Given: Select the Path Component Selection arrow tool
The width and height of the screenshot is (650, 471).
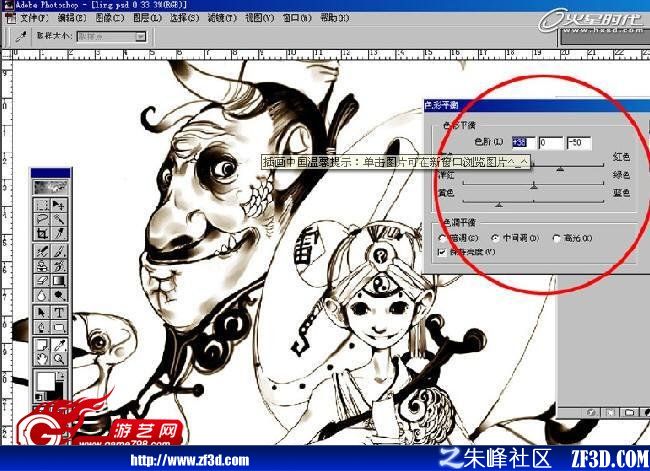Looking at the screenshot, I should point(41,312).
